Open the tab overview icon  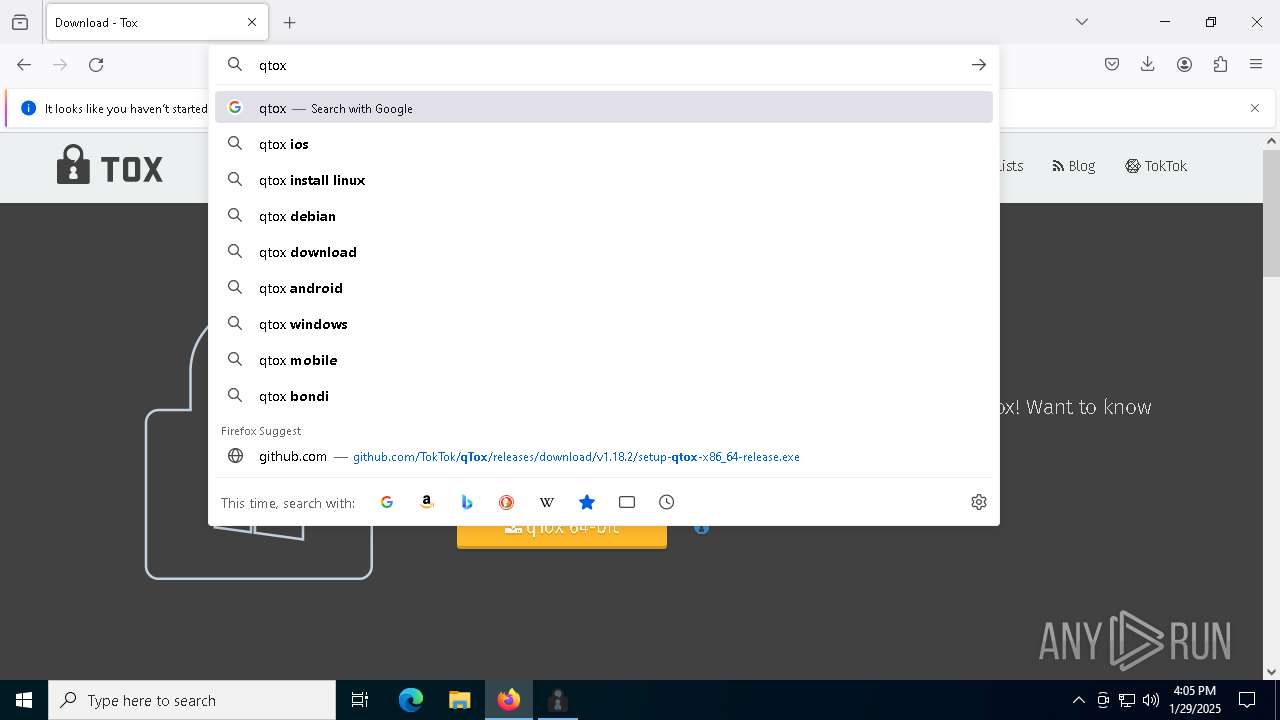coord(20,22)
